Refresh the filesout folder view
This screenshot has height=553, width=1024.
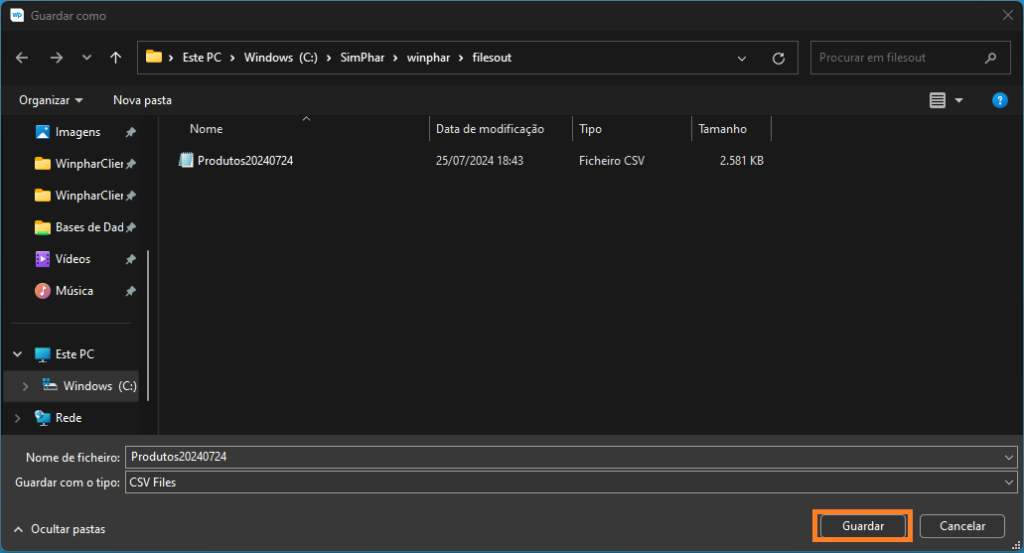[x=778, y=58]
